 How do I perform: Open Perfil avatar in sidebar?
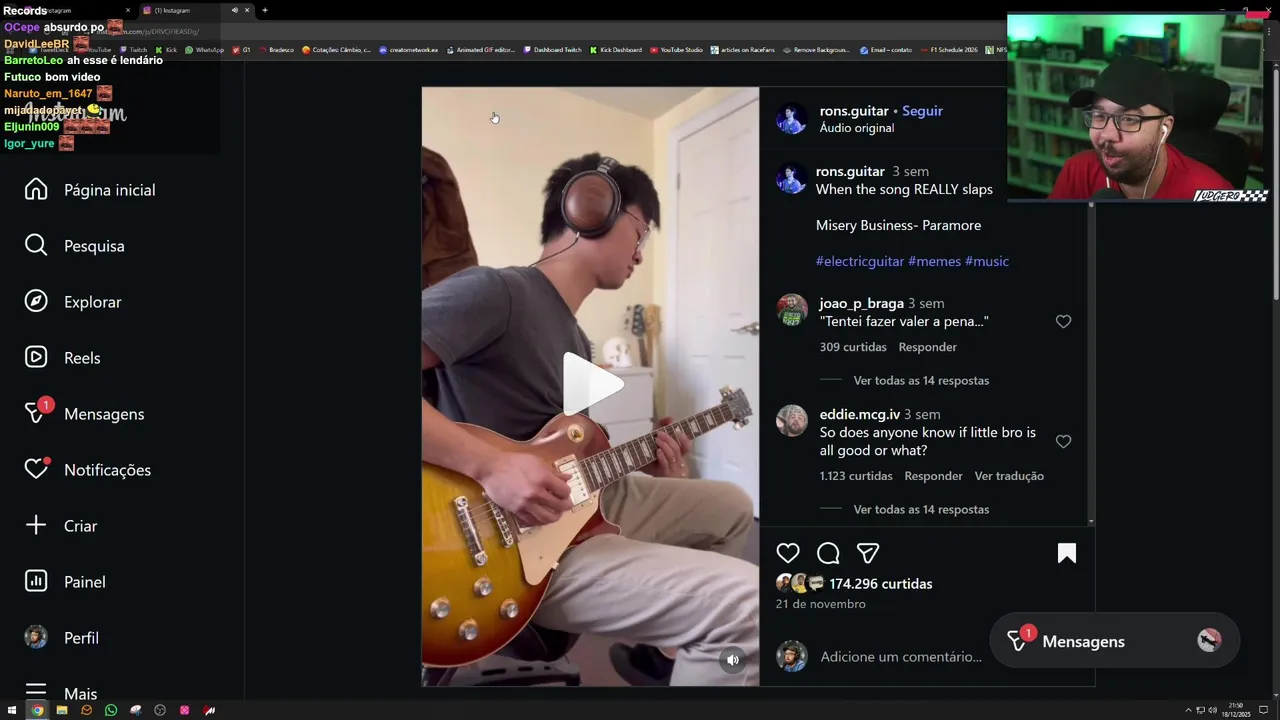coord(36,638)
